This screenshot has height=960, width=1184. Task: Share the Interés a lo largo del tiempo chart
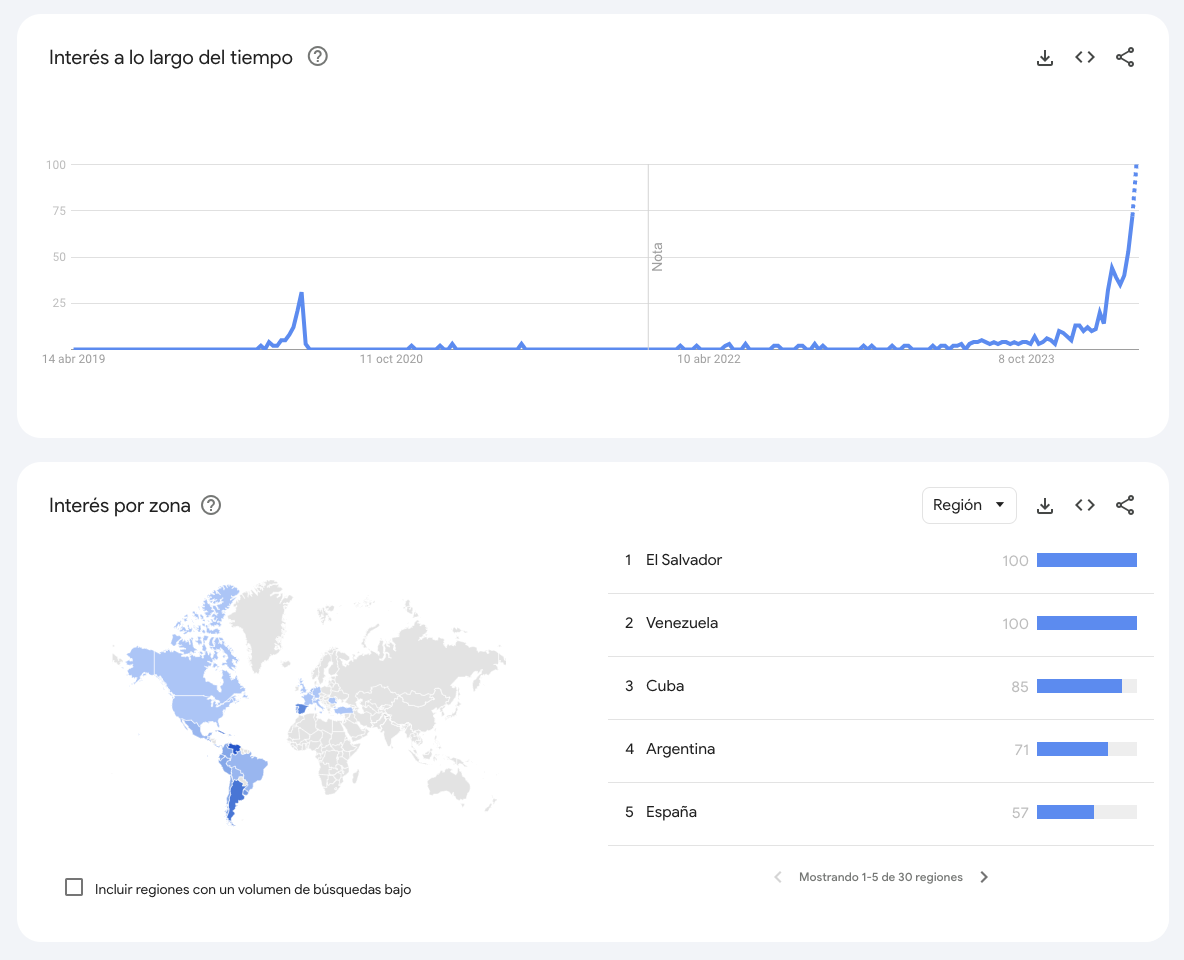coord(1125,58)
